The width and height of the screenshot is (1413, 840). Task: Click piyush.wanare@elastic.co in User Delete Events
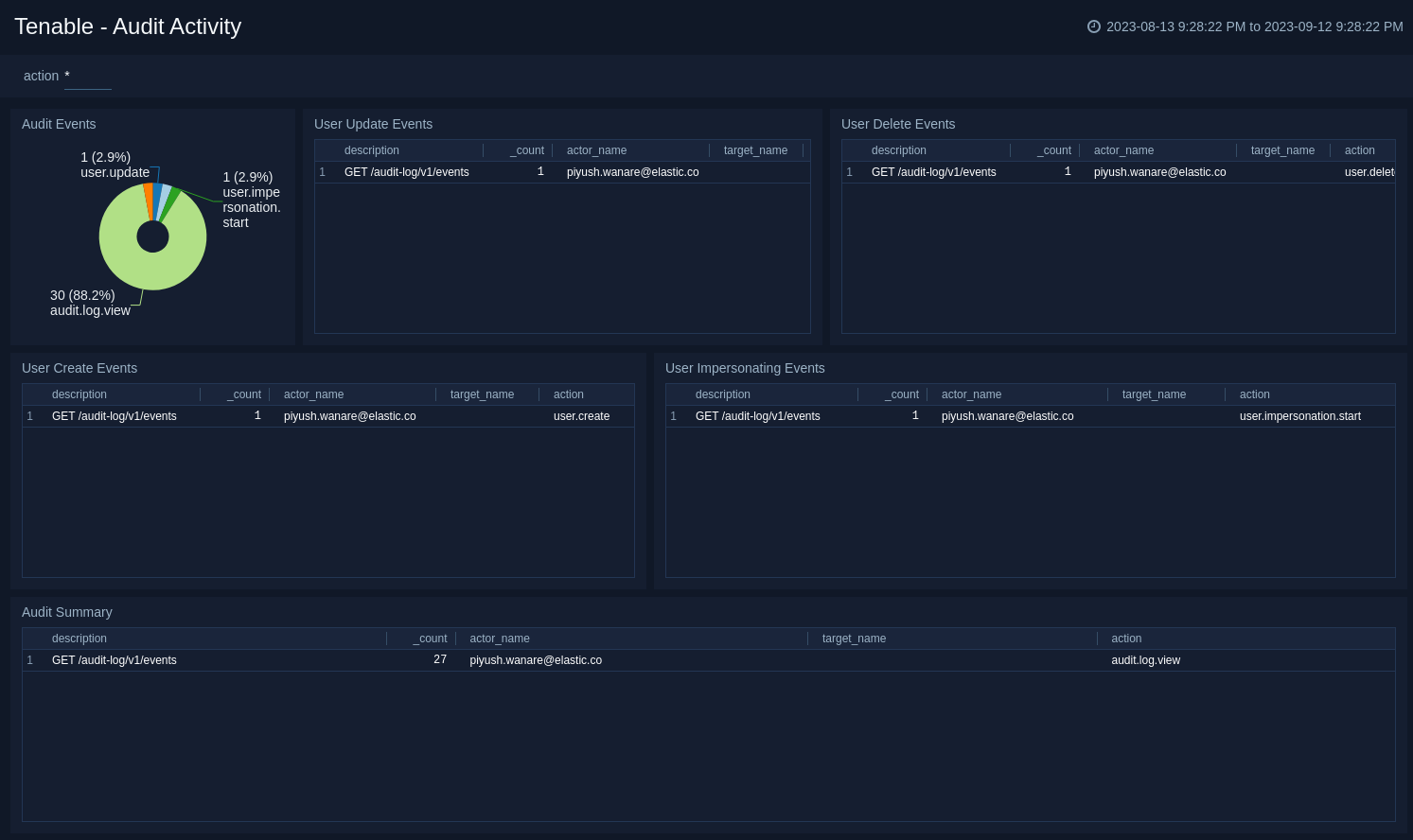[x=1160, y=172]
